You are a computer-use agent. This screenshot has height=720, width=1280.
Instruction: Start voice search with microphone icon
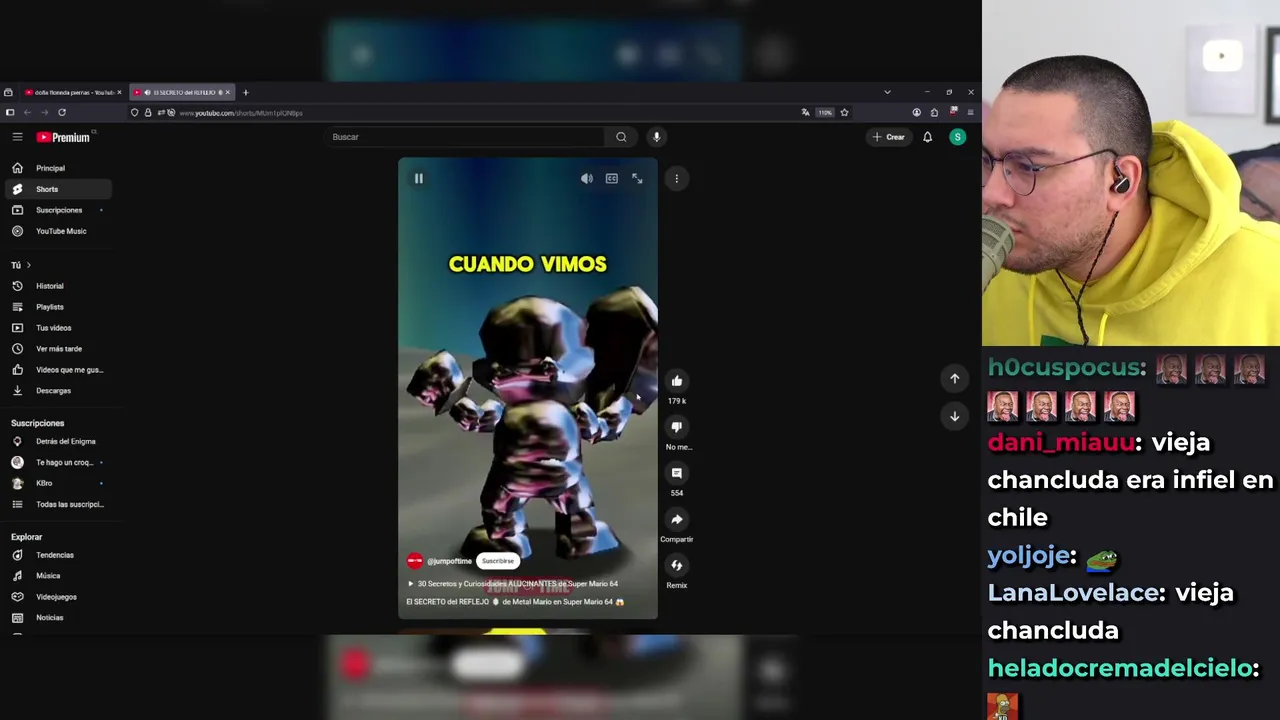click(656, 137)
